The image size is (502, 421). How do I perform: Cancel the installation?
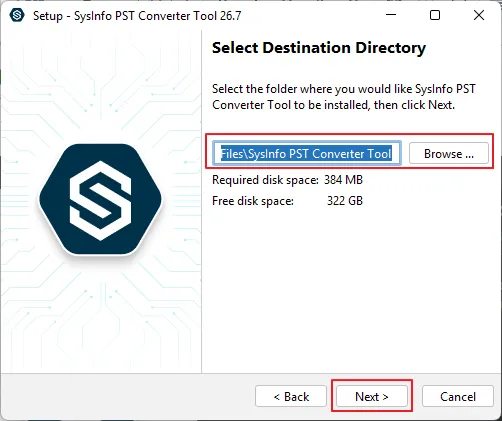(x=458, y=396)
